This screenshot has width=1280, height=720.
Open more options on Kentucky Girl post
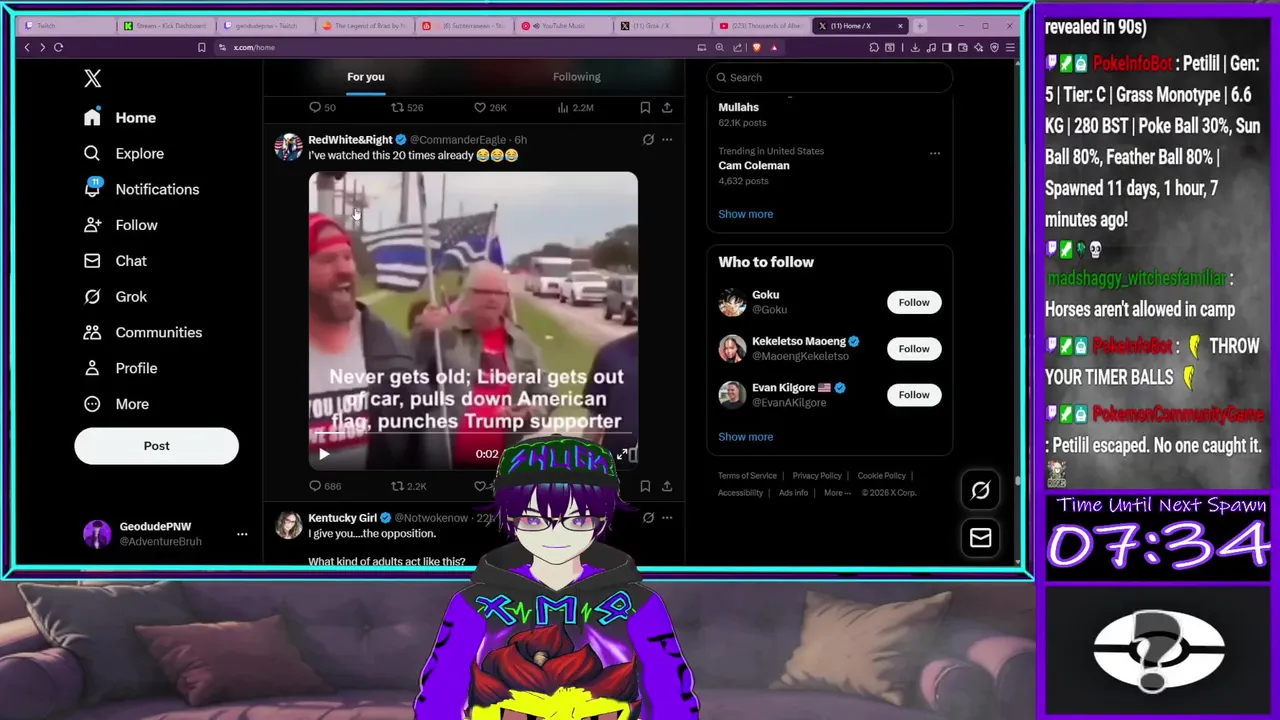pos(667,518)
